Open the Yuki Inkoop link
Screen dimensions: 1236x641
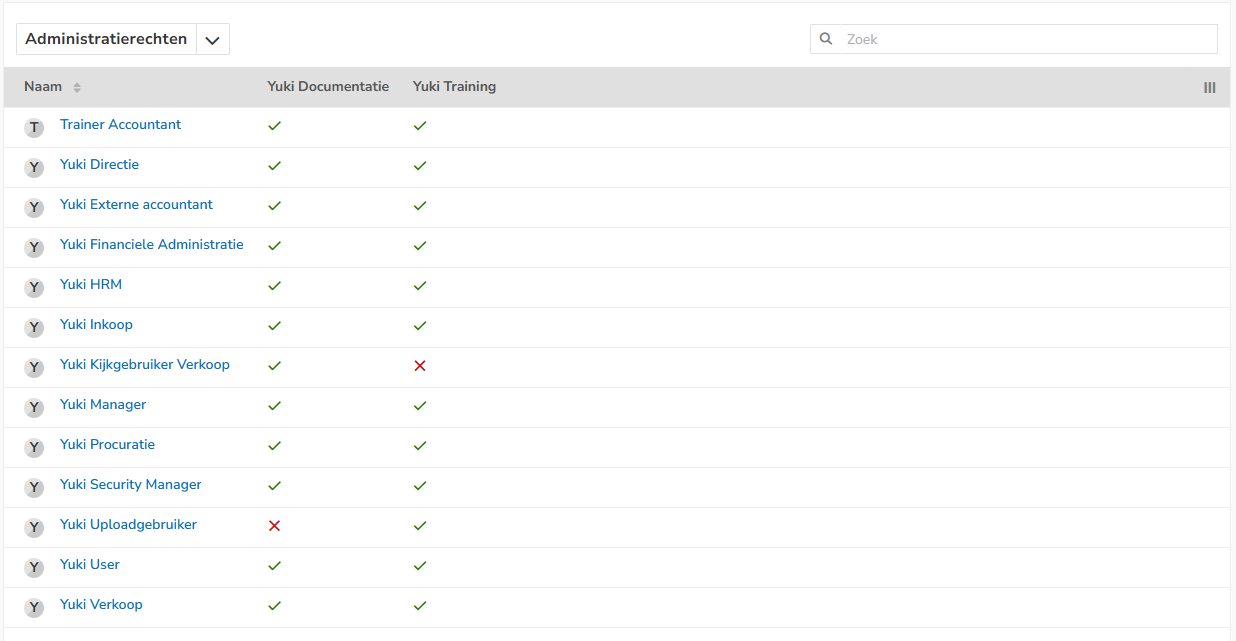(96, 325)
